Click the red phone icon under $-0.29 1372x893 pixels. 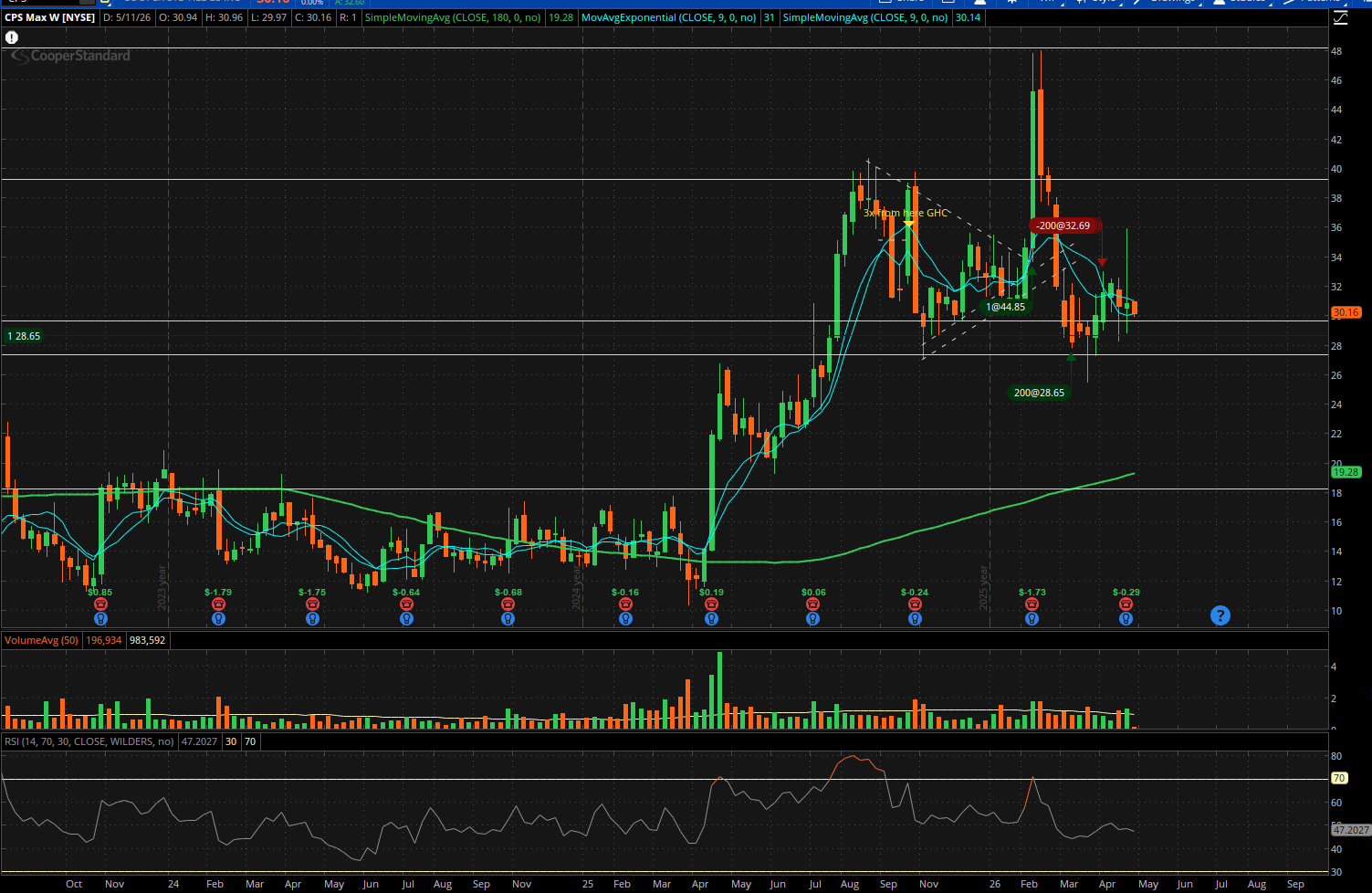coord(1126,604)
